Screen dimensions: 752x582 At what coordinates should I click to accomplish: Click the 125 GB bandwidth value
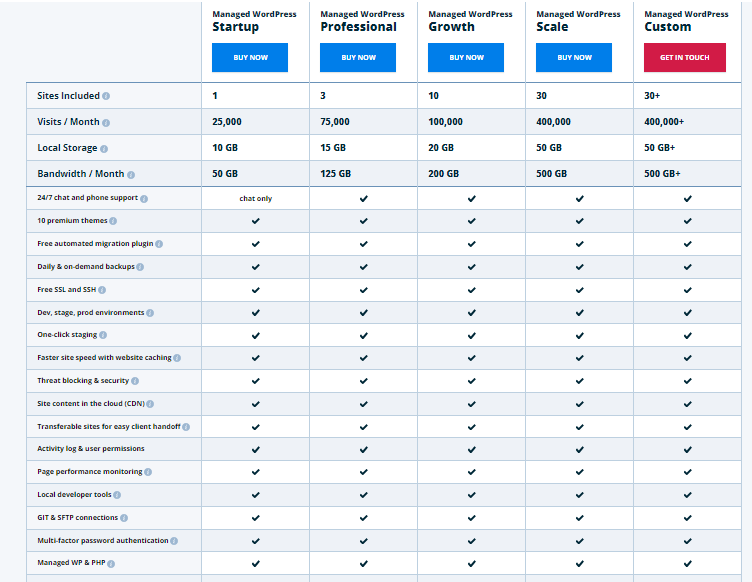coord(335,174)
